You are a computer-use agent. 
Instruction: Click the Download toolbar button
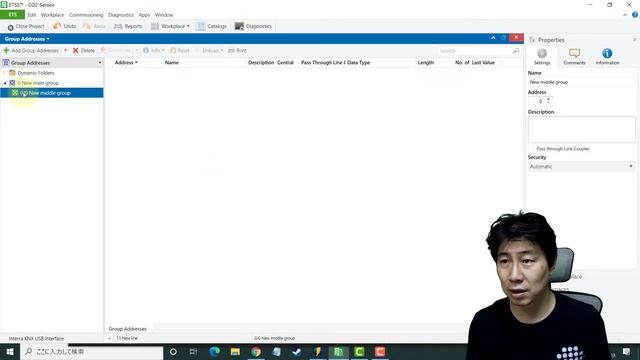coord(116,51)
